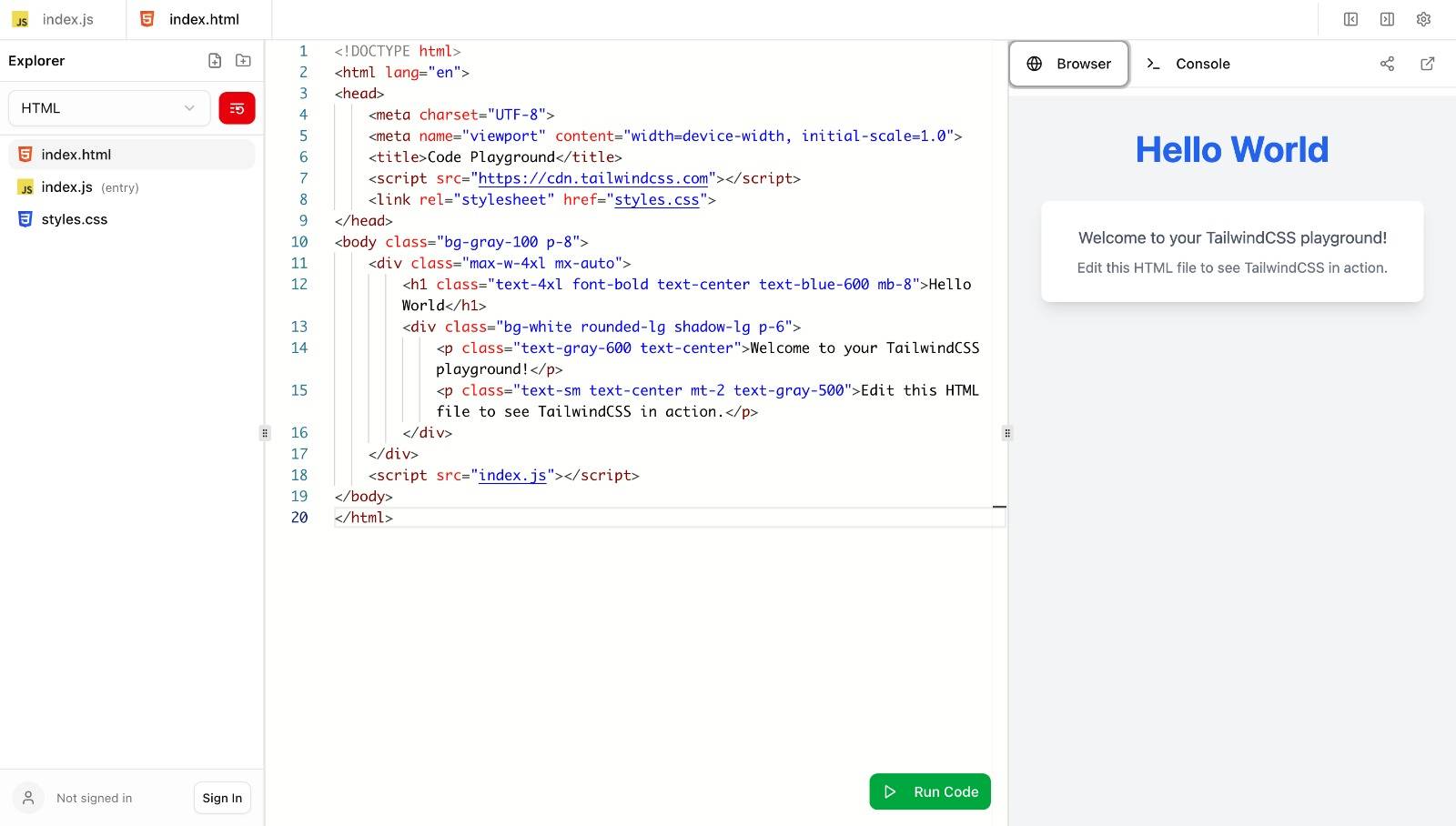1456x826 pixels.
Task: Open the settings gear
Action: pyautogui.click(x=1423, y=18)
